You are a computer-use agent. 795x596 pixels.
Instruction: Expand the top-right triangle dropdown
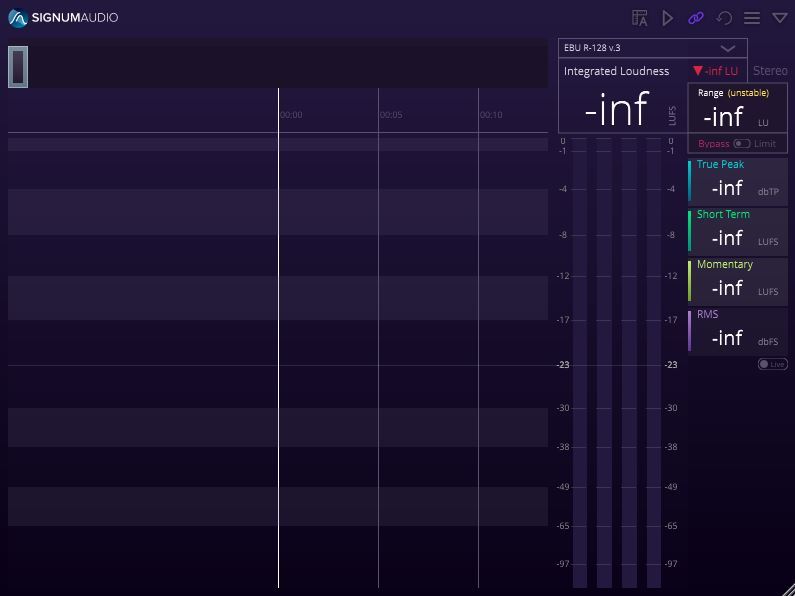tap(780, 18)
